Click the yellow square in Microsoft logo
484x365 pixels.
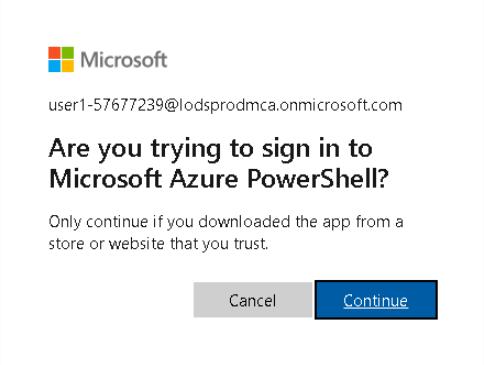click(x=68, y=66)
